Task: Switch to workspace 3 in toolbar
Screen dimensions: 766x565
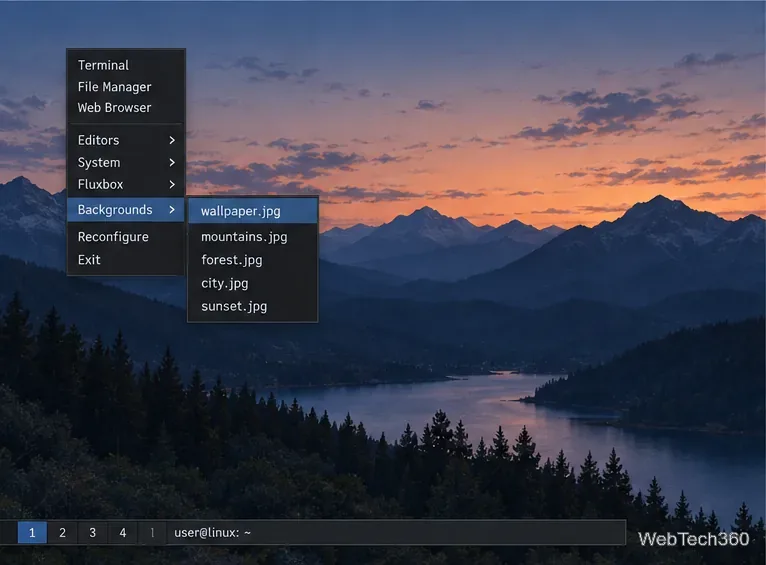Action: (93, 532)
